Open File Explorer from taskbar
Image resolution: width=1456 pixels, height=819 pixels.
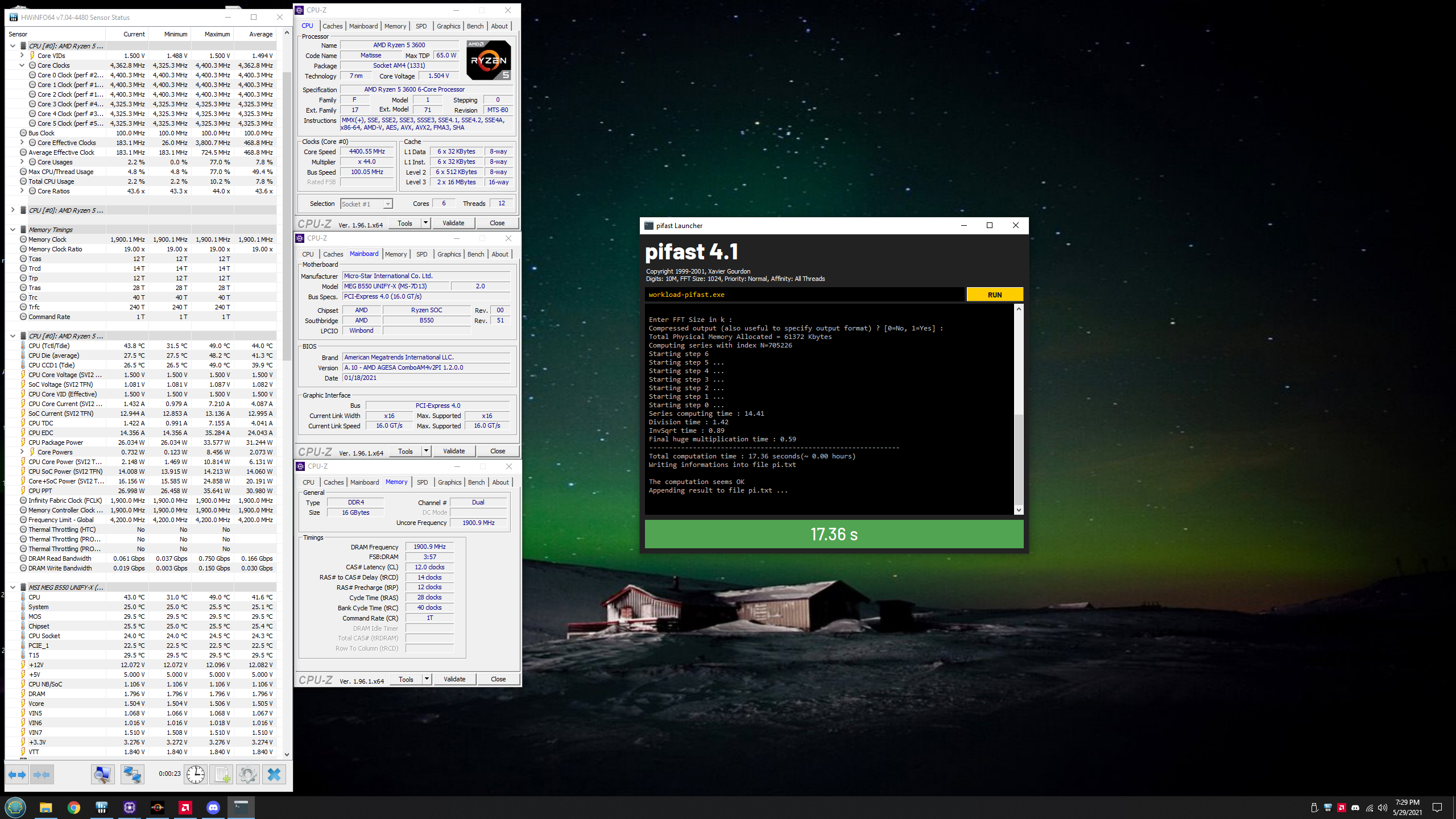pos(46,808)
